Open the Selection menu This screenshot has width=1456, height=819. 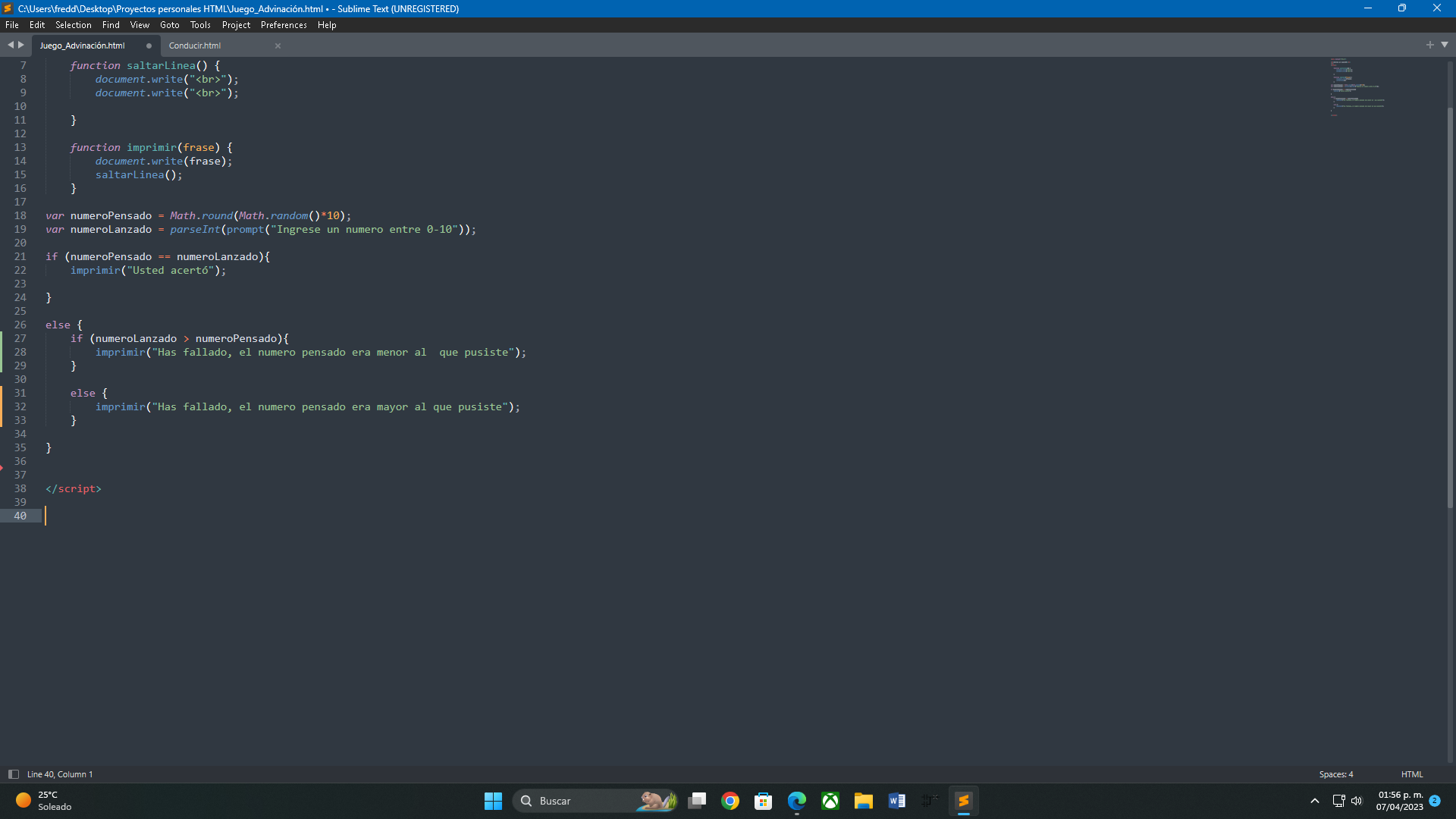coord(74,25)
